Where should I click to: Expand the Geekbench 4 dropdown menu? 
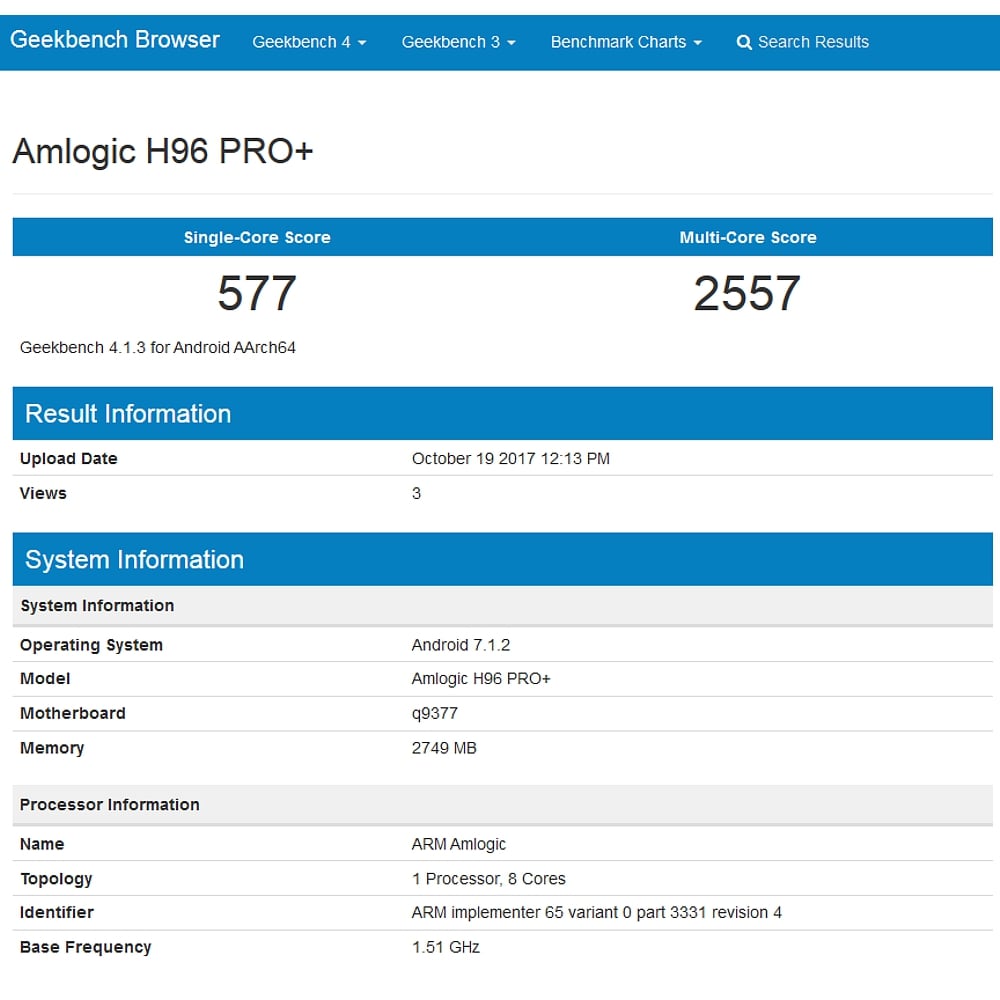pyautogui.click(x=309, y=42)
